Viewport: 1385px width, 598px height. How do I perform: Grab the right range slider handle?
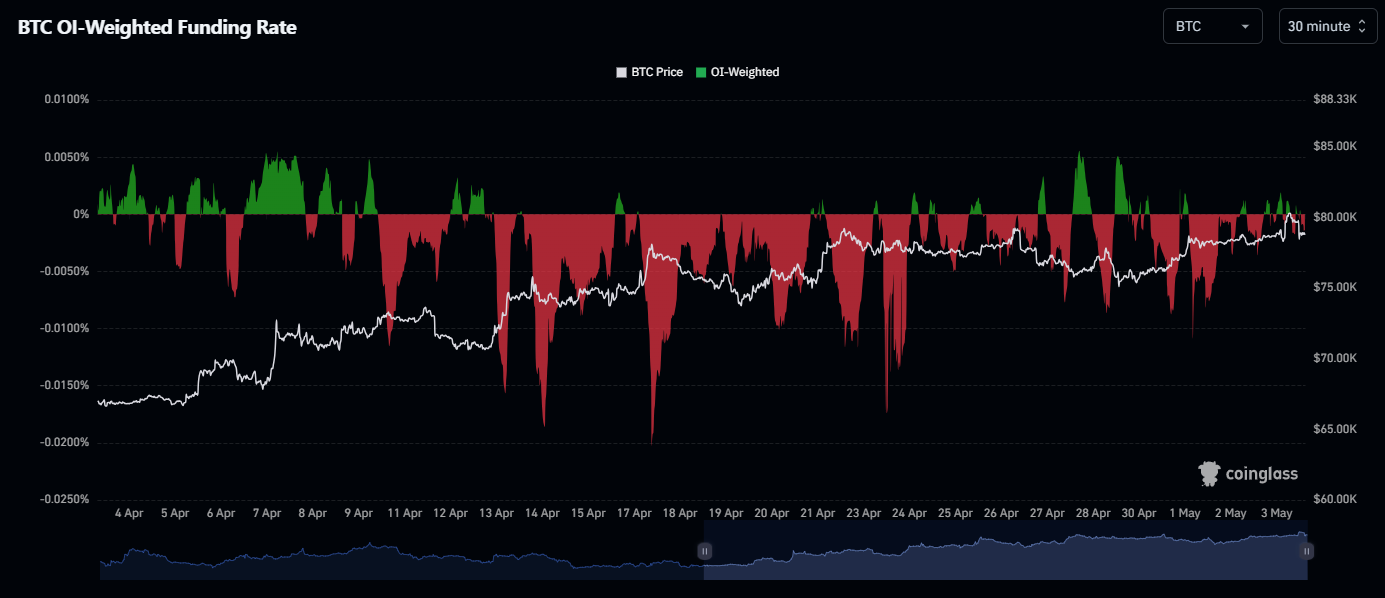coord(1306,551)
